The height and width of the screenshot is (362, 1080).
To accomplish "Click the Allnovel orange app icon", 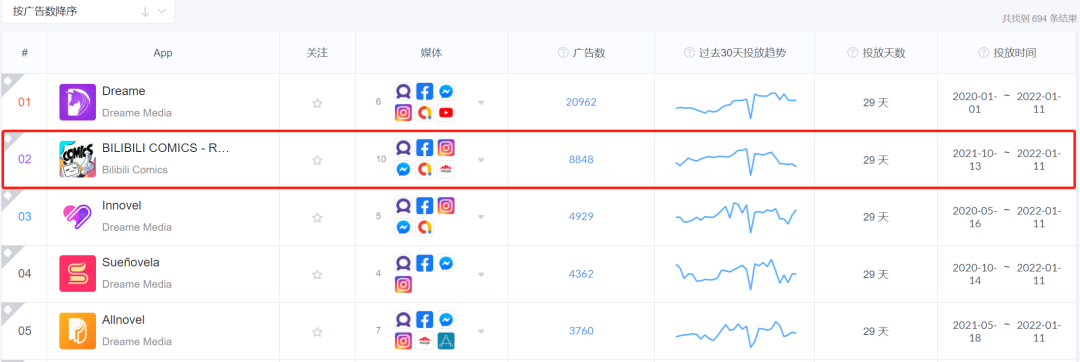I will [x=77, y=331].
